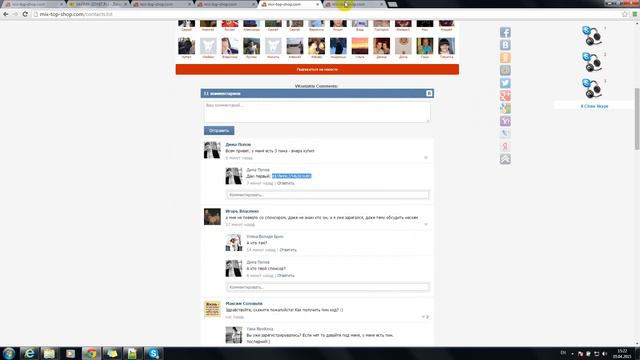
Task: Click the gray home share icon at bottom
Action: pyautogui.click(x=505, y=159)
